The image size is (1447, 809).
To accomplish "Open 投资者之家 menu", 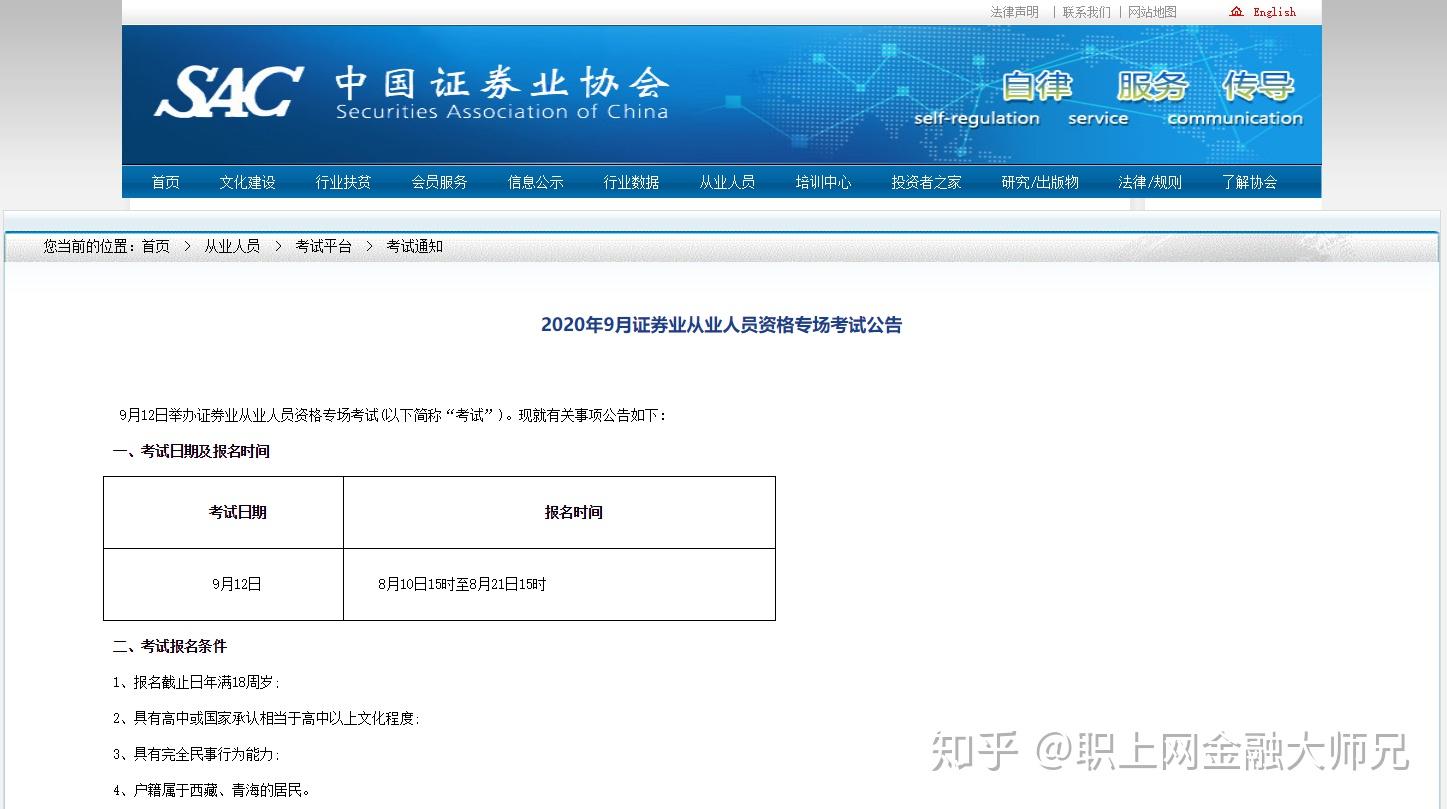I will click(926, 182).
